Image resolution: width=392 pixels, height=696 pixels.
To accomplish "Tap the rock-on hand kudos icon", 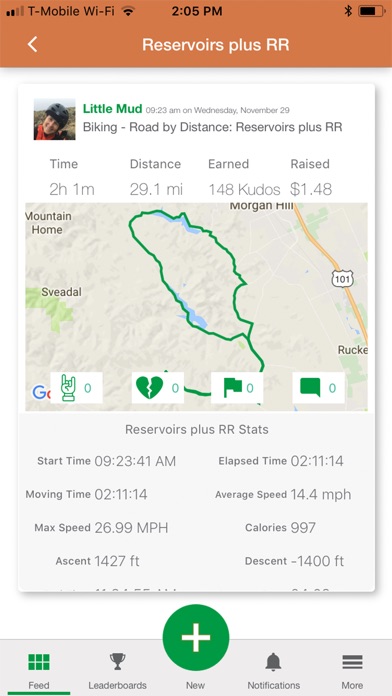I will [68, 388].
